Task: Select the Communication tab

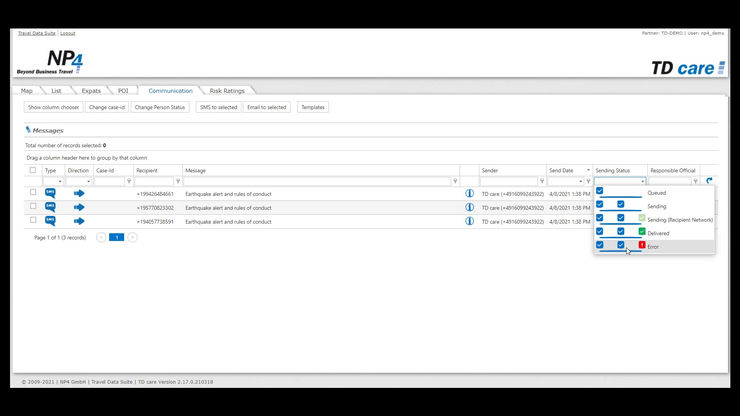Action: pyautogui.click(x=170, y=91)
